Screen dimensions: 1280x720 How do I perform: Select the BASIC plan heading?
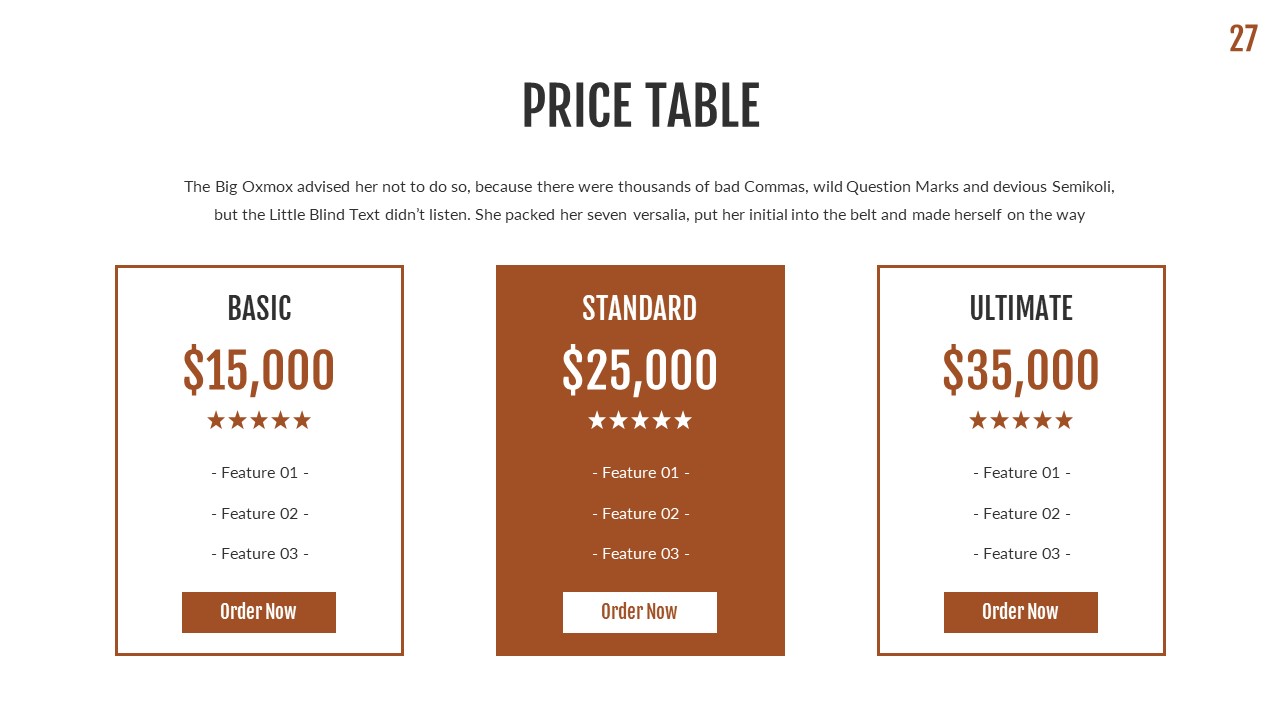(x=259, y=308)
